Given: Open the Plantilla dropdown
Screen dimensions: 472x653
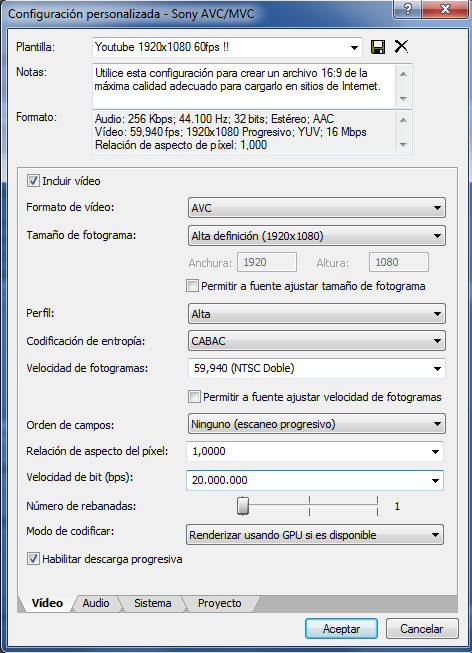Looking at the screenshot, I should [227, 47].
